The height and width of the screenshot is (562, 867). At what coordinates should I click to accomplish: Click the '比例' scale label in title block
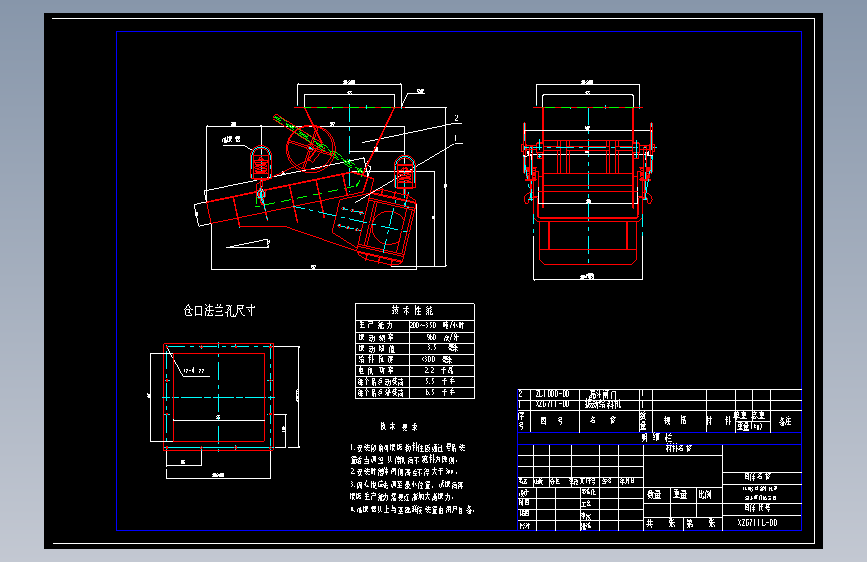click(x=704, y=495)
